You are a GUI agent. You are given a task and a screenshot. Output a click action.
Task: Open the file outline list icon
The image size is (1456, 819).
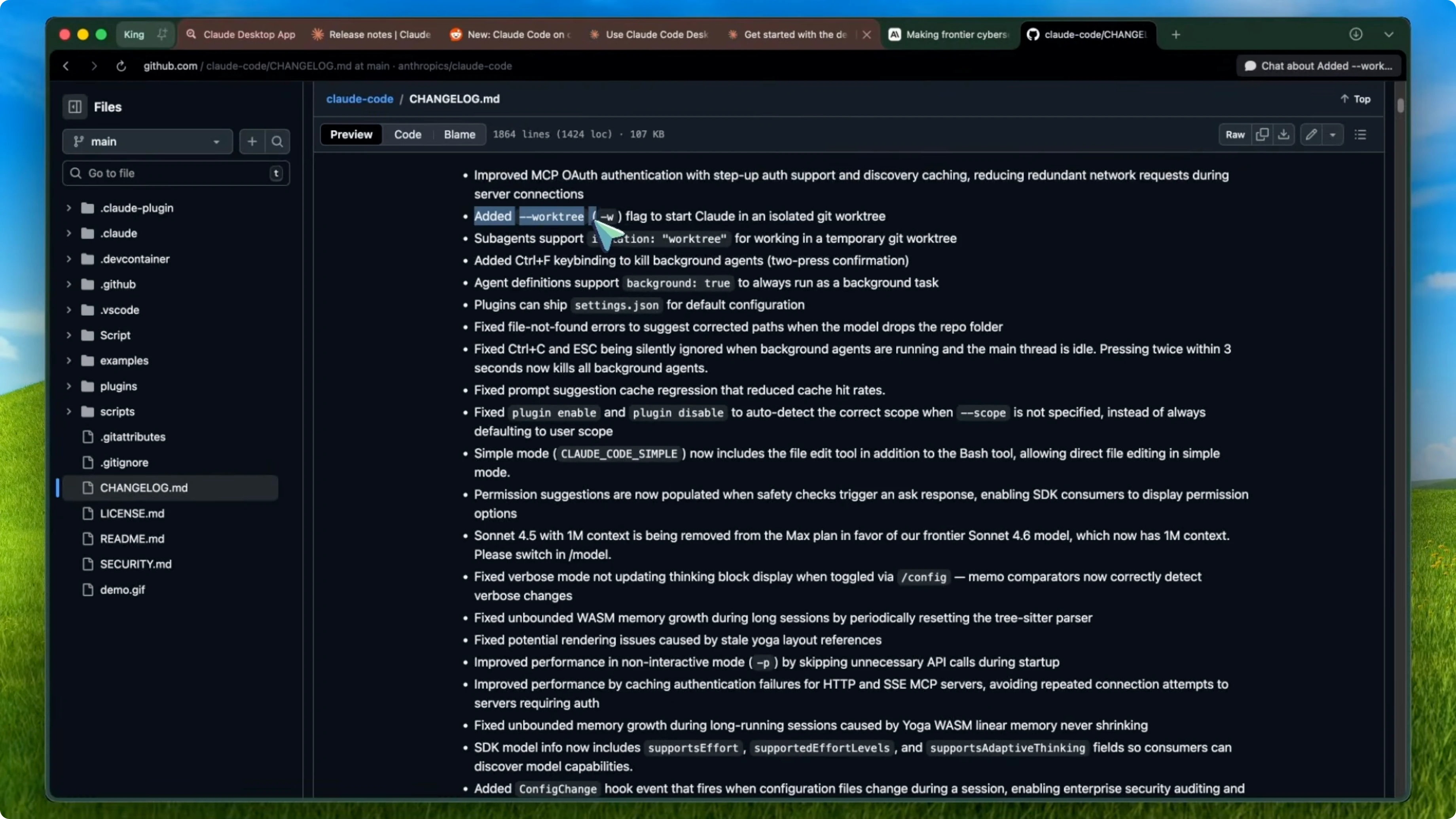point(1360,135)
